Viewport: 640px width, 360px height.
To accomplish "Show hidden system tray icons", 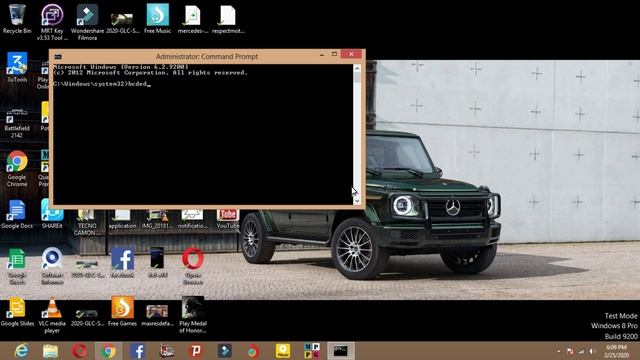I will tap(558, 351).
